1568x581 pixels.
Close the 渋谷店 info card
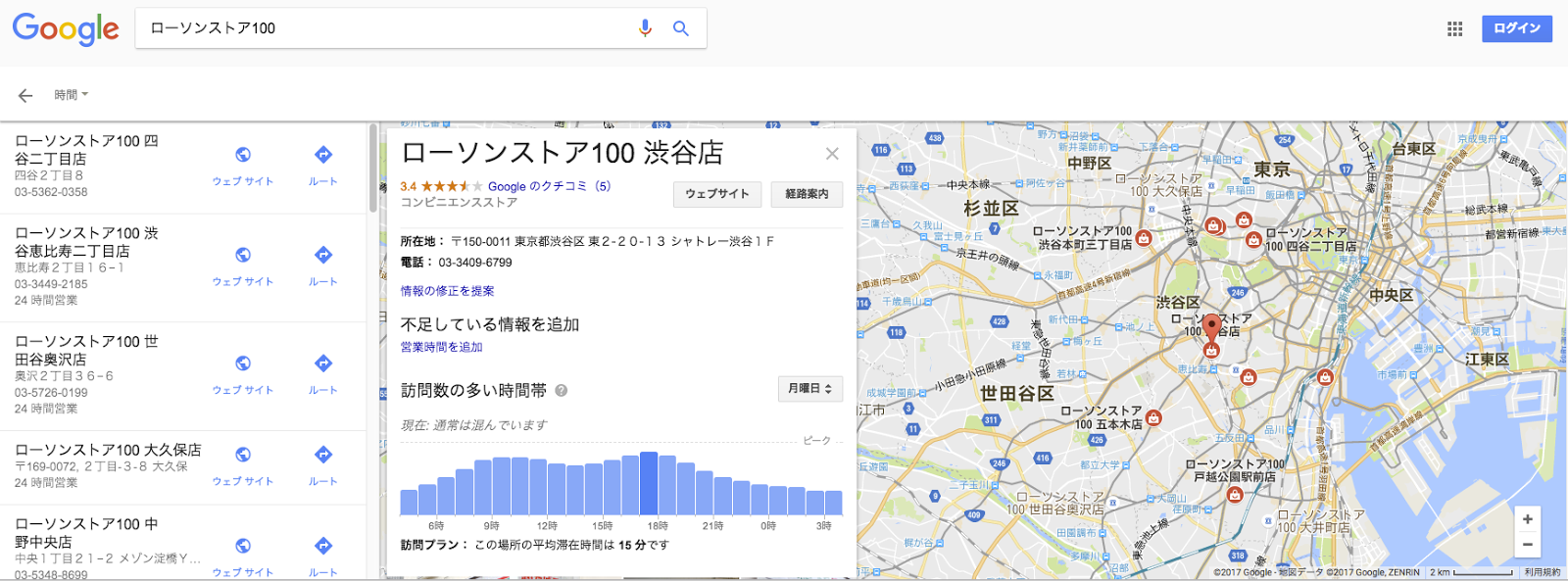[x=832, y=154]
